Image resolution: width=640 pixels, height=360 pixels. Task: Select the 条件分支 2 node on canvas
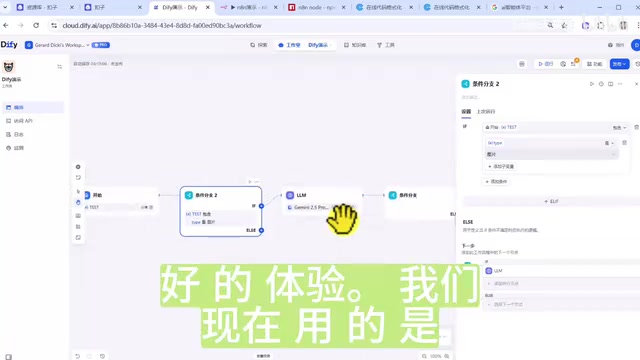(x=221, y=211)
